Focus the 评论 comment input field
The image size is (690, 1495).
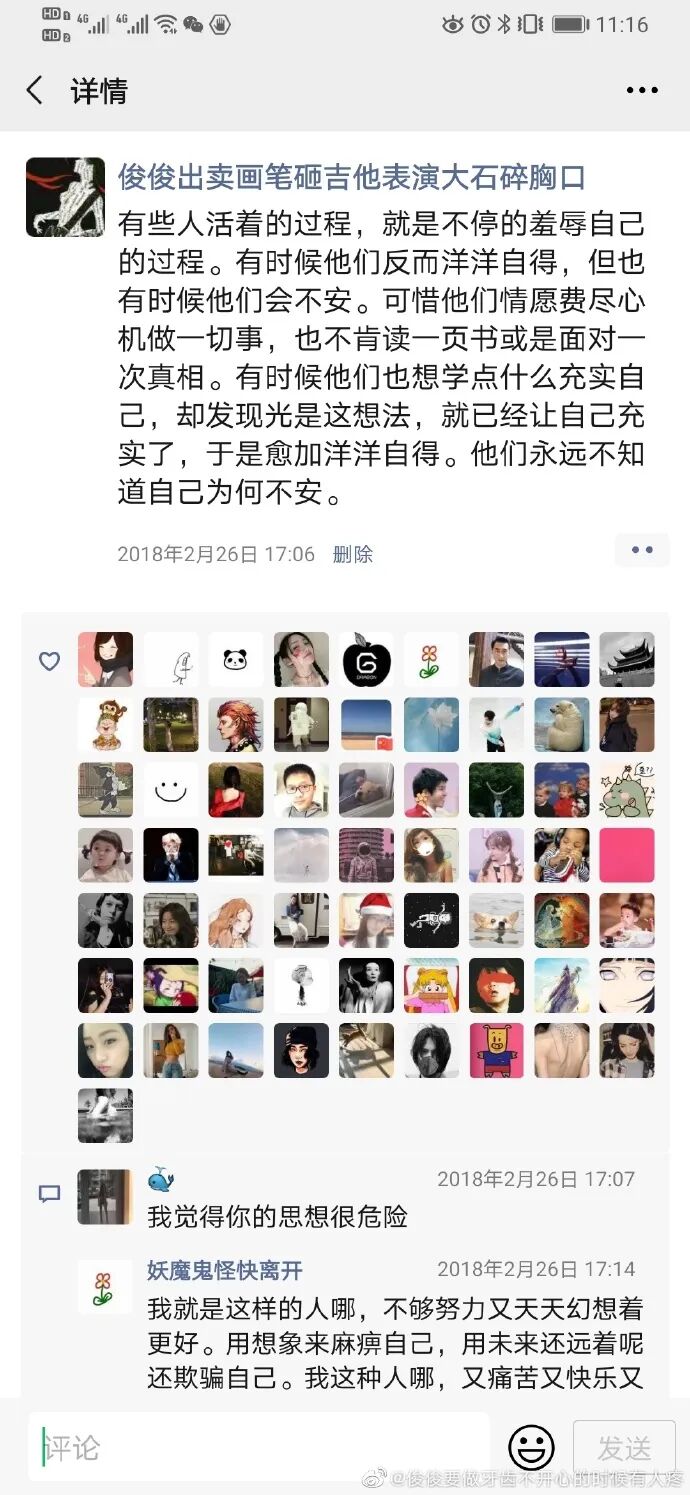coord(259,1447)
